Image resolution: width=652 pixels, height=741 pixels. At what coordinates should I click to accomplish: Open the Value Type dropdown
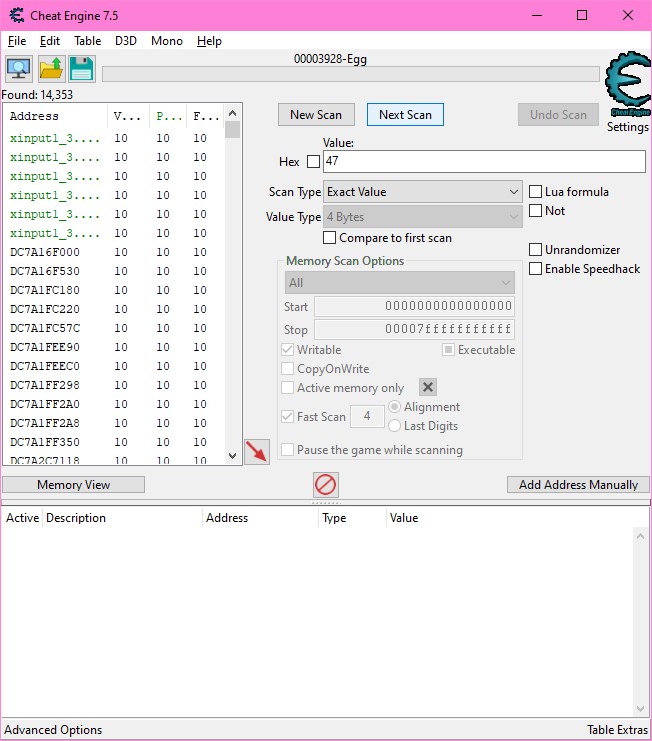[x=423, y=217]
